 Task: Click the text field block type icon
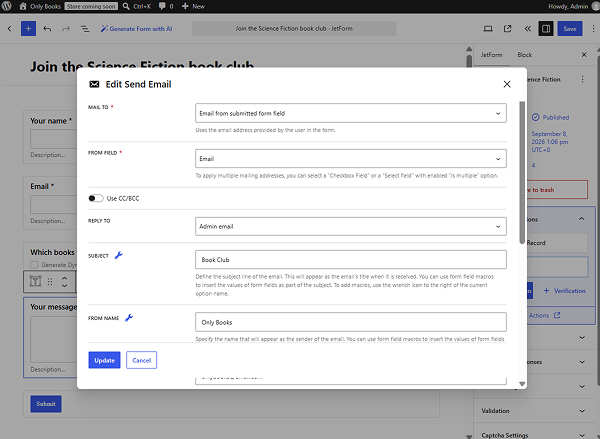click(x=36, y=281)
